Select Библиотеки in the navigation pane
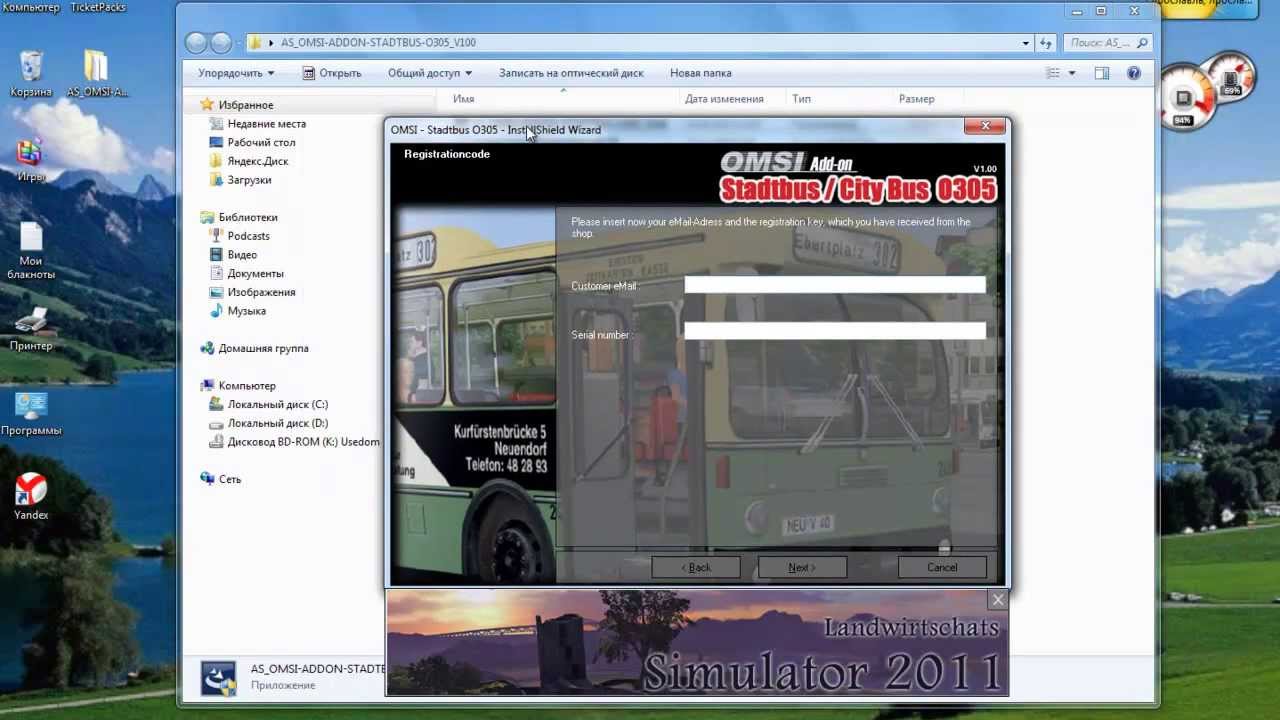1280x720 pixels. pyautogui.click(x=239, y=217)
